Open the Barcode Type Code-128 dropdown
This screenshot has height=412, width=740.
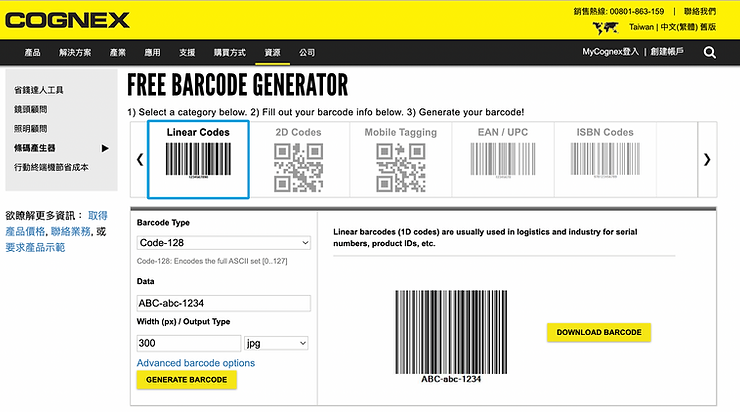click(x=224, y=243)
